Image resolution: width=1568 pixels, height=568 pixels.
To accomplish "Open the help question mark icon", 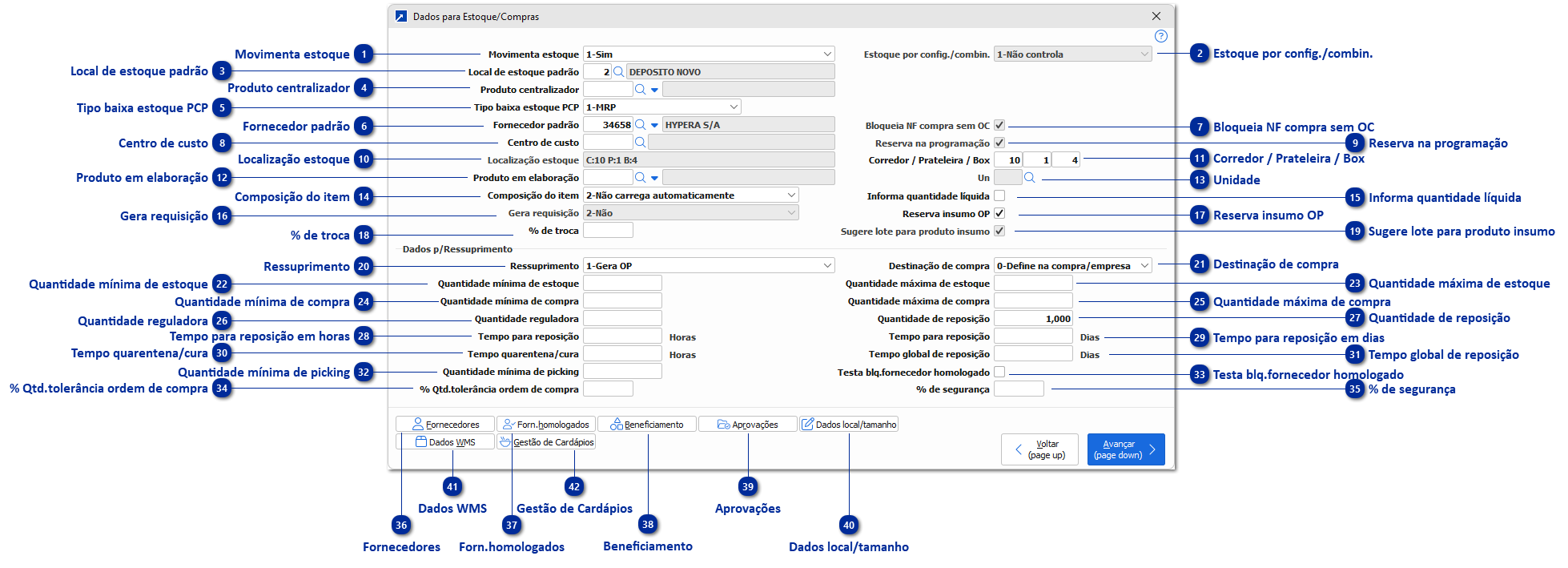I will (1160, 36).
